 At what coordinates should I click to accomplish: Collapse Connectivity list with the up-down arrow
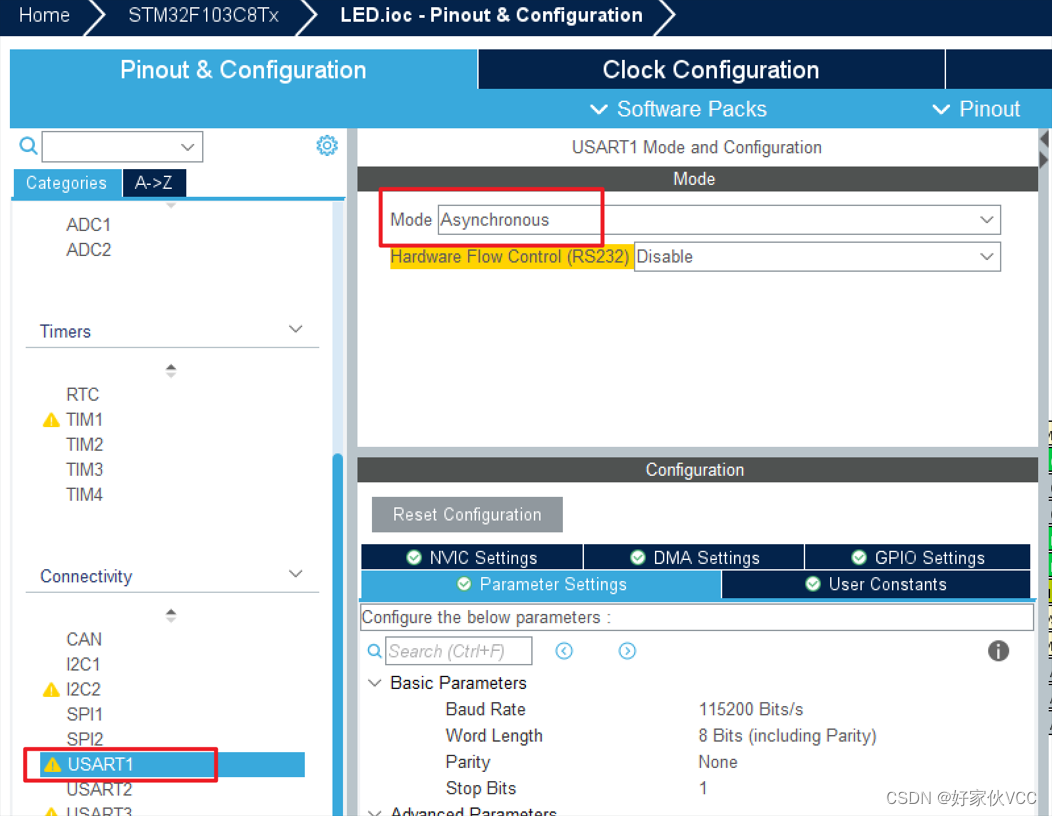pyautogui.click(x=171, y=615)
